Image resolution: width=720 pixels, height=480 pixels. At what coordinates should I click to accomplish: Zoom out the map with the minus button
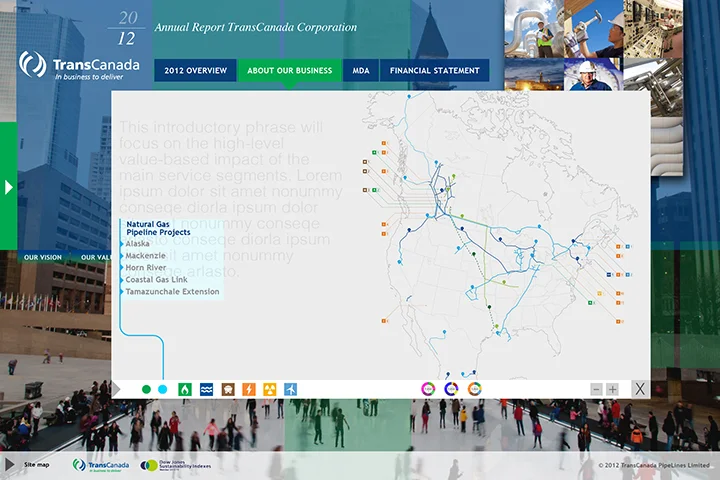click(596, 390)
